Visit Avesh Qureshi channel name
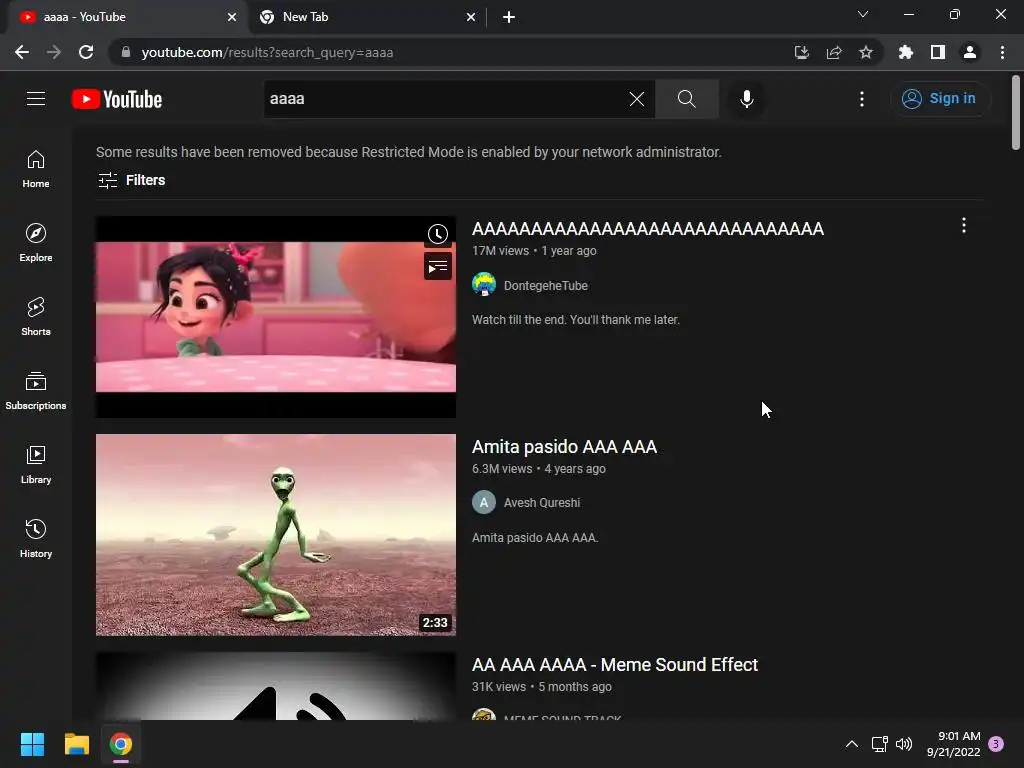The width and height of the screenshot is (1024, 768). pos(542,503)
